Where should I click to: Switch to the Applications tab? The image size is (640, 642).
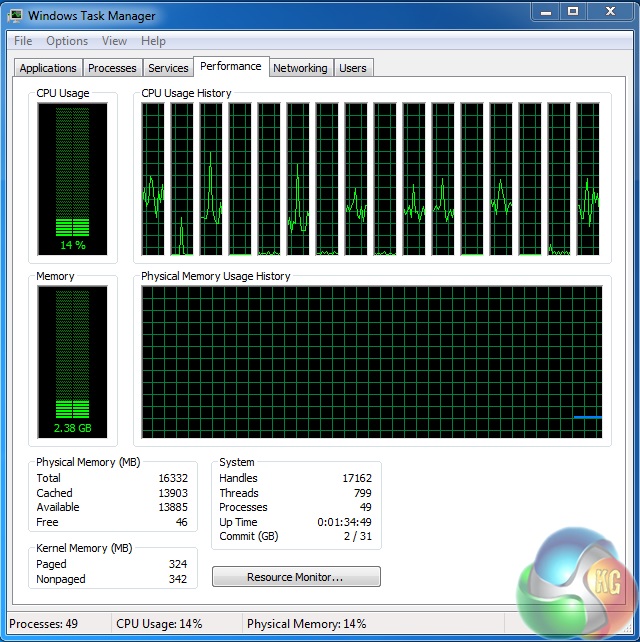click(48, 68)
